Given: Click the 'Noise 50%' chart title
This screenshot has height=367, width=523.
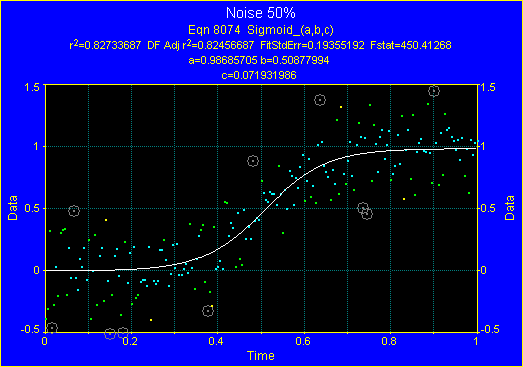Looking at the screenshot, I should pos(260,13).
